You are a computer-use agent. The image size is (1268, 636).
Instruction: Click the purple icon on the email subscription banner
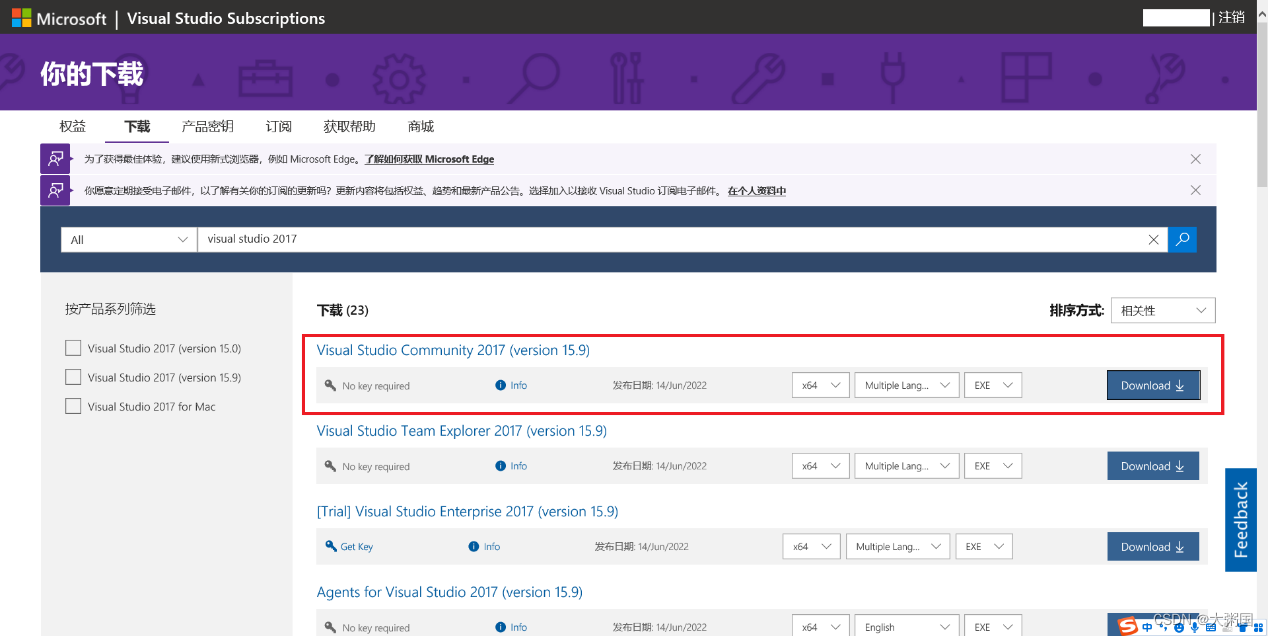[55, 190]
